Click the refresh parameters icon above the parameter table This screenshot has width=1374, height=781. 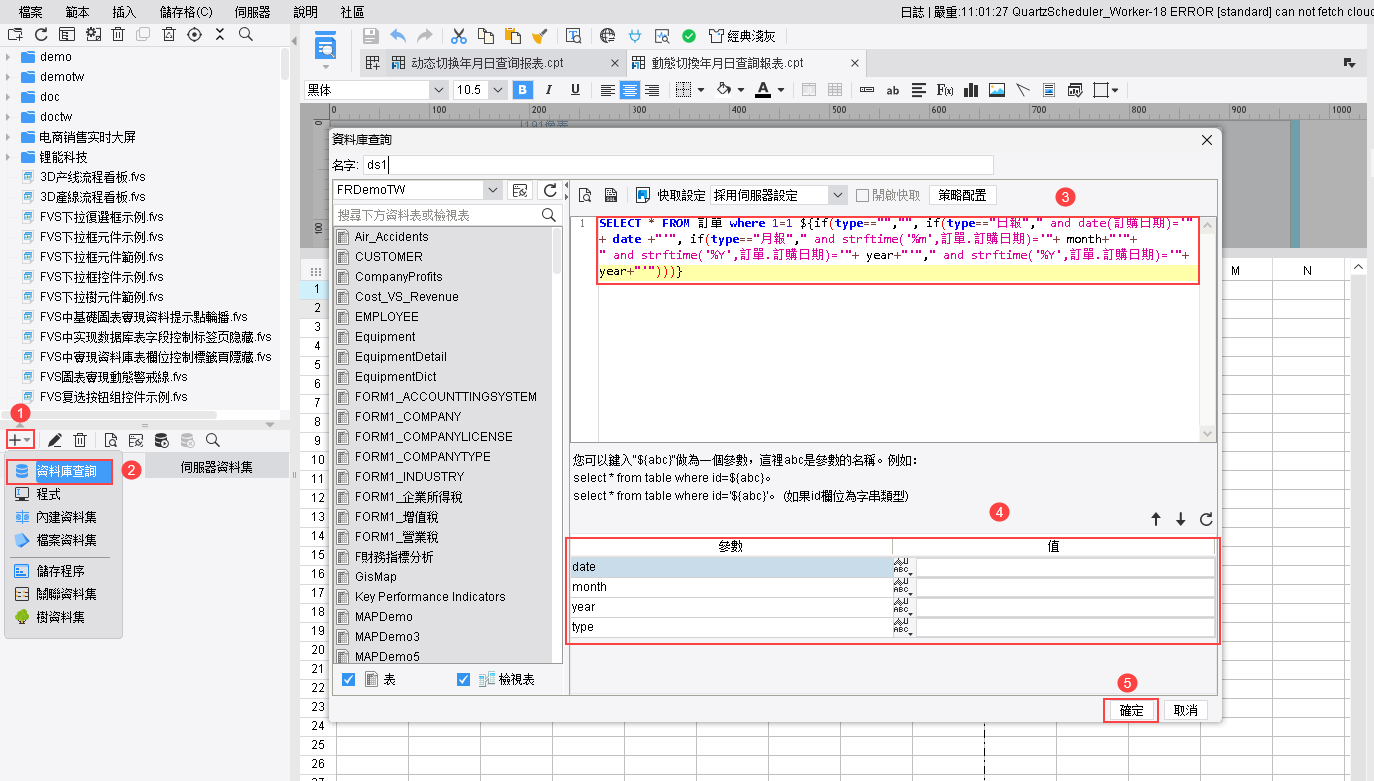tap(1206, 519)
